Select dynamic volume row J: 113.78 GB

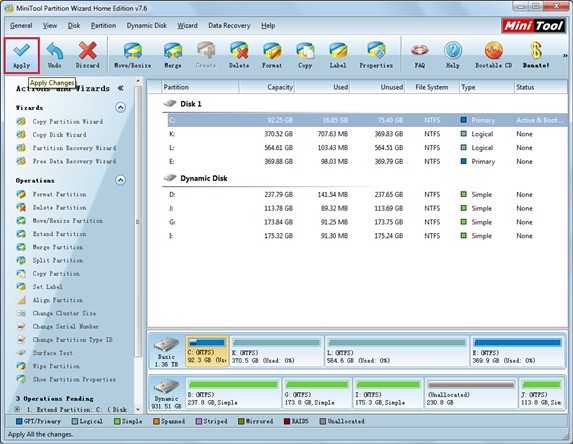367,208
